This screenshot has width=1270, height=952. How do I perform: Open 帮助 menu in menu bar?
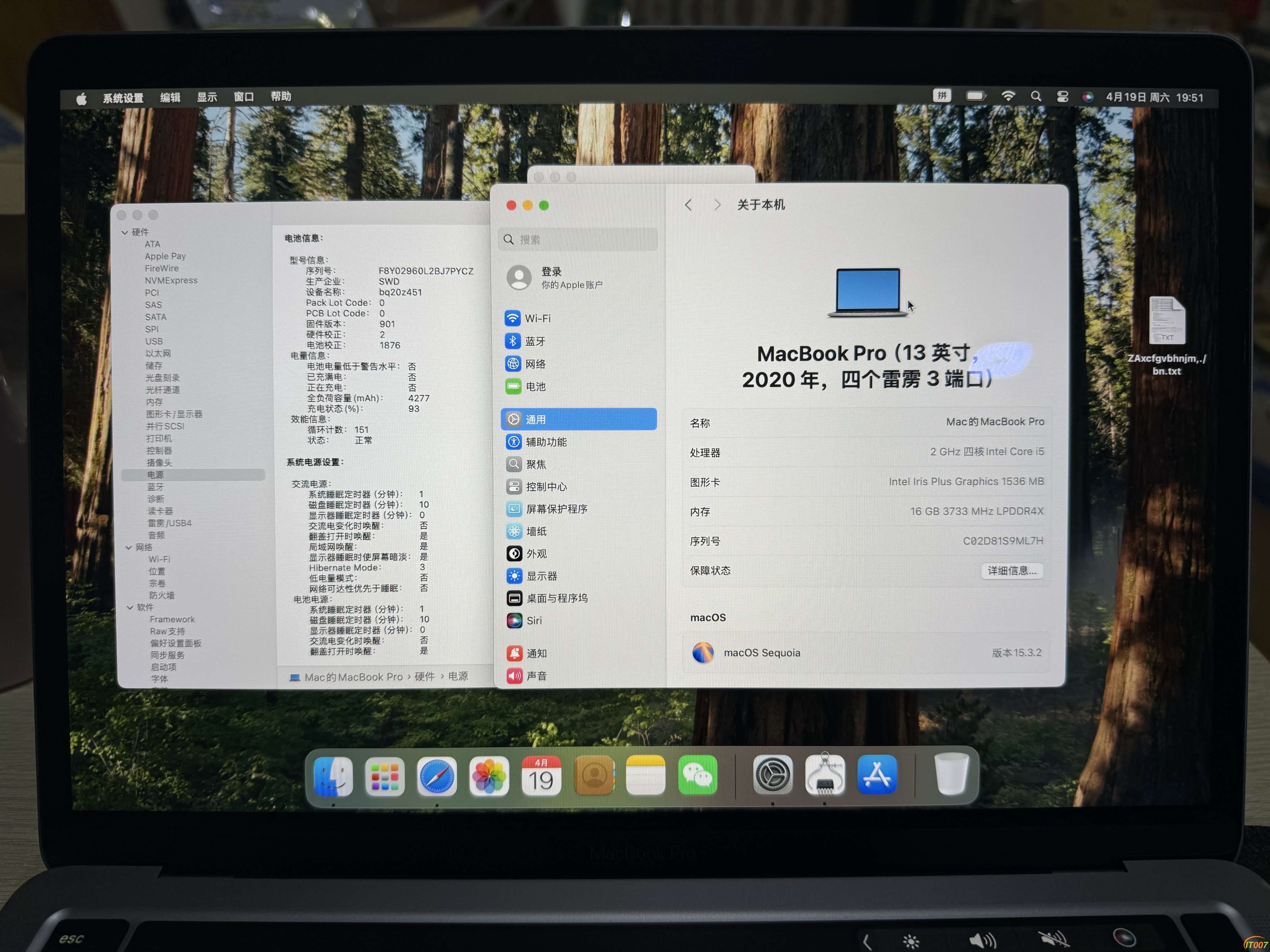coord(281,96)
